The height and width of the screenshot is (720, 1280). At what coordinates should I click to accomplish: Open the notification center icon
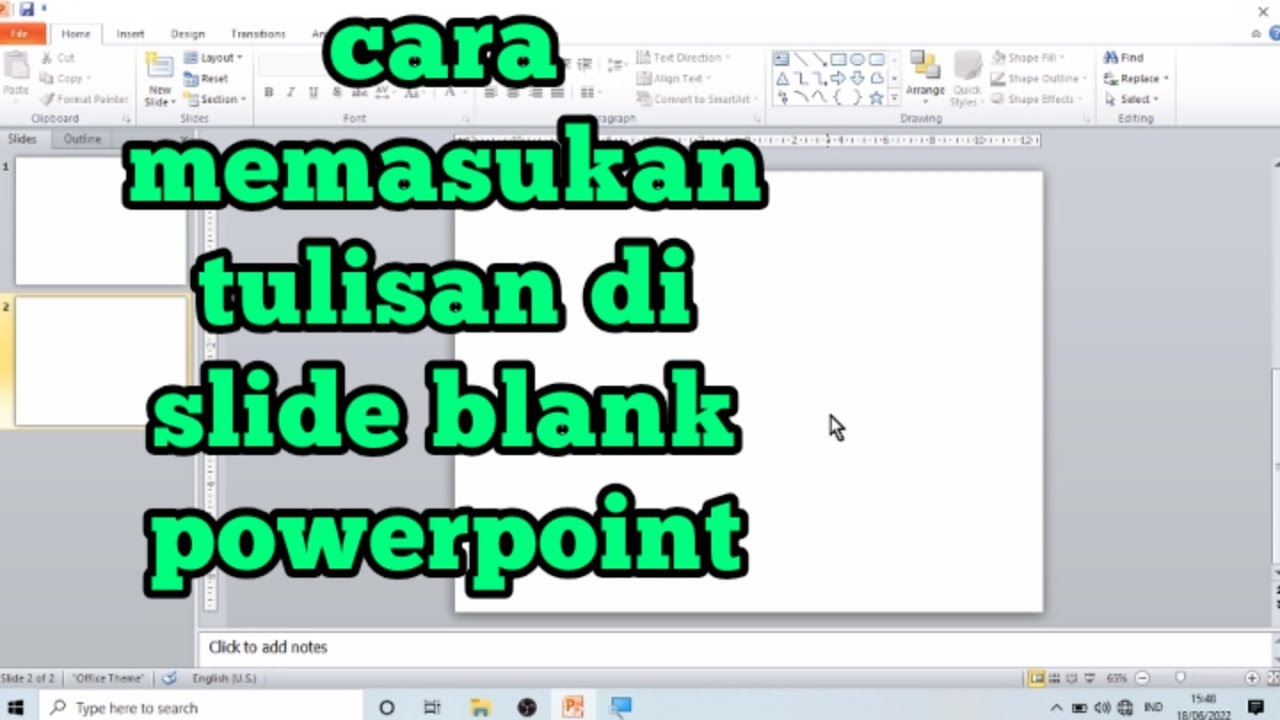[x=1256, y=707]
